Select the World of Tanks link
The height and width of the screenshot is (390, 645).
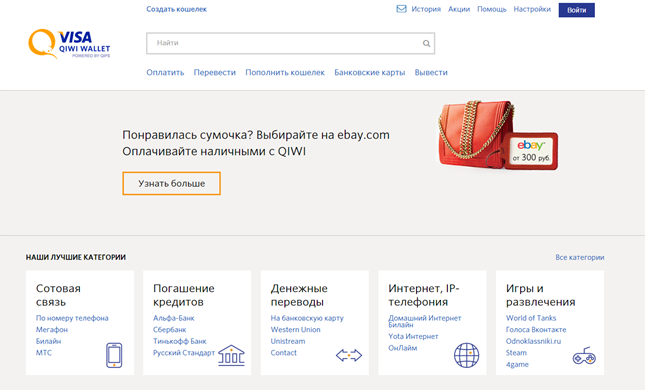(x=531, y=318)
